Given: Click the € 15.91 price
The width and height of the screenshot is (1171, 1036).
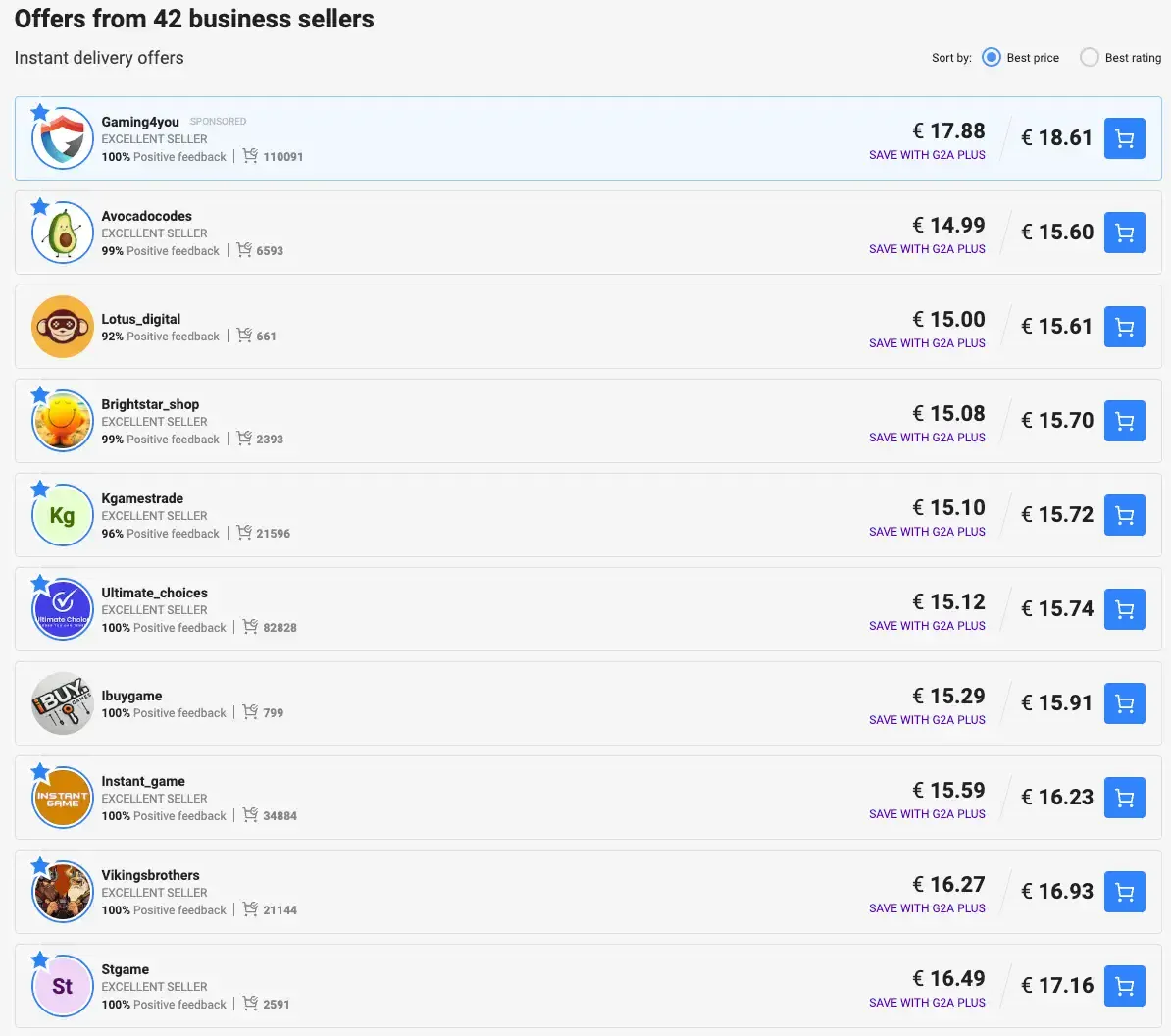Looking at the screenshot, I should click(x=1056, y=702).
